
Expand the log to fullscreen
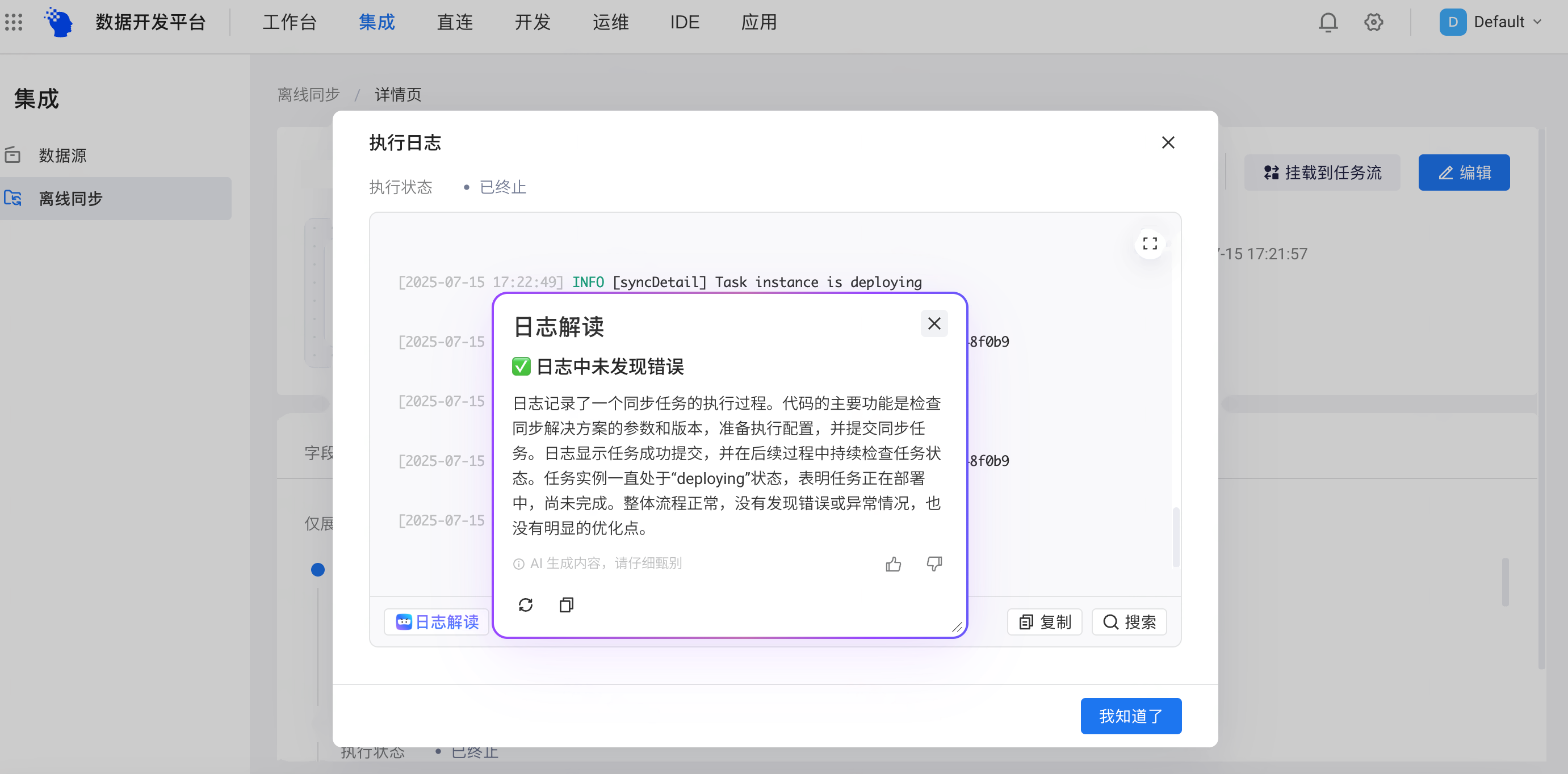pyautogui.click(x=1149, y=244)
